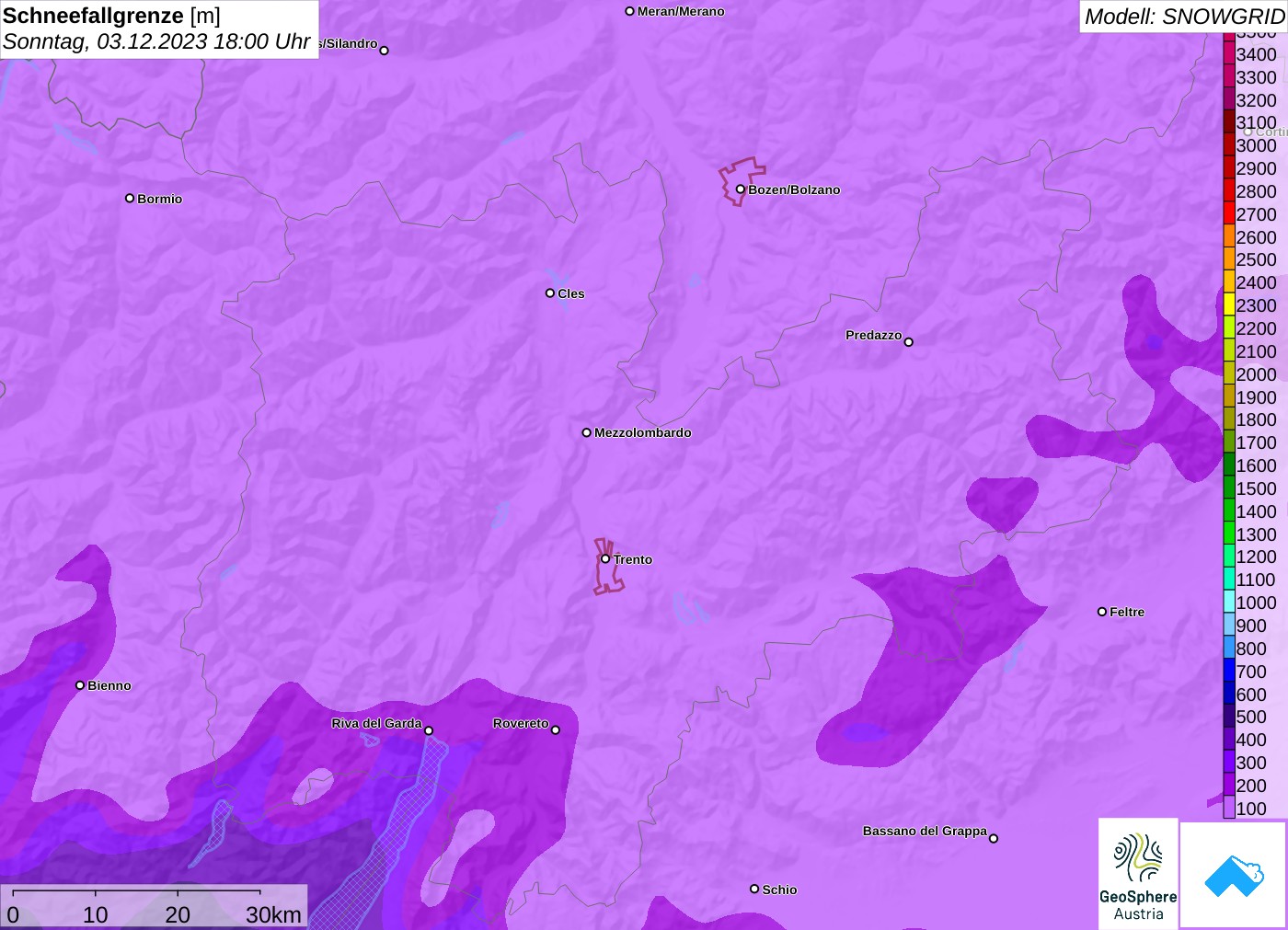Click the Predazzo town marker
Image resolution: width=1288 pixels, height=930 pixels.
coord(909,342)
